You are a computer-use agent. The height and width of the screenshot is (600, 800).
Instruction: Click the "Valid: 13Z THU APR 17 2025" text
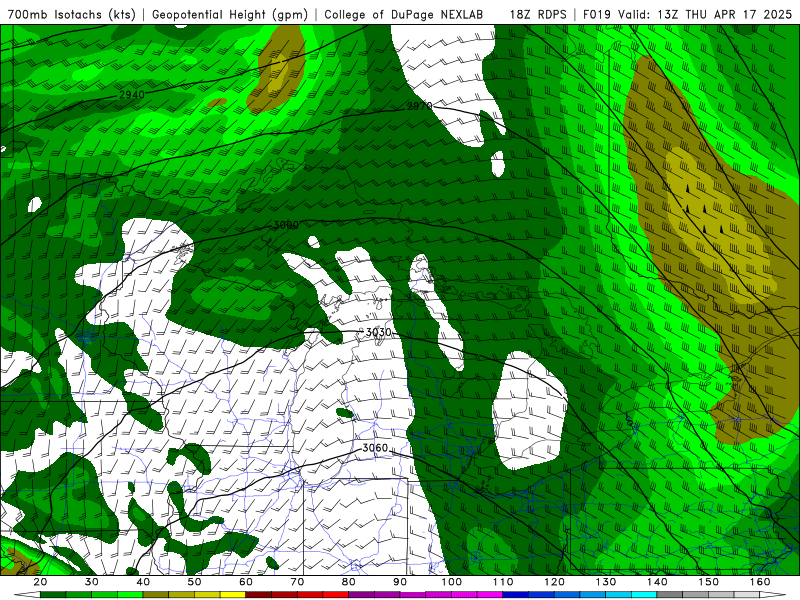coord(705,14)
